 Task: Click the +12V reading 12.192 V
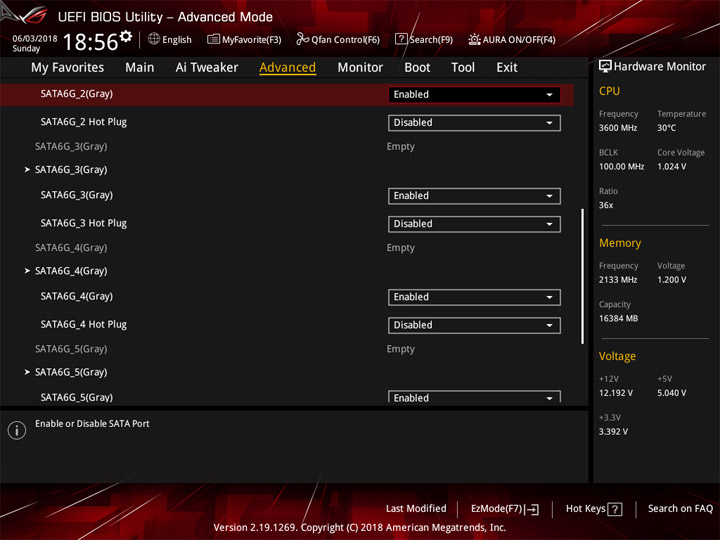615,393
